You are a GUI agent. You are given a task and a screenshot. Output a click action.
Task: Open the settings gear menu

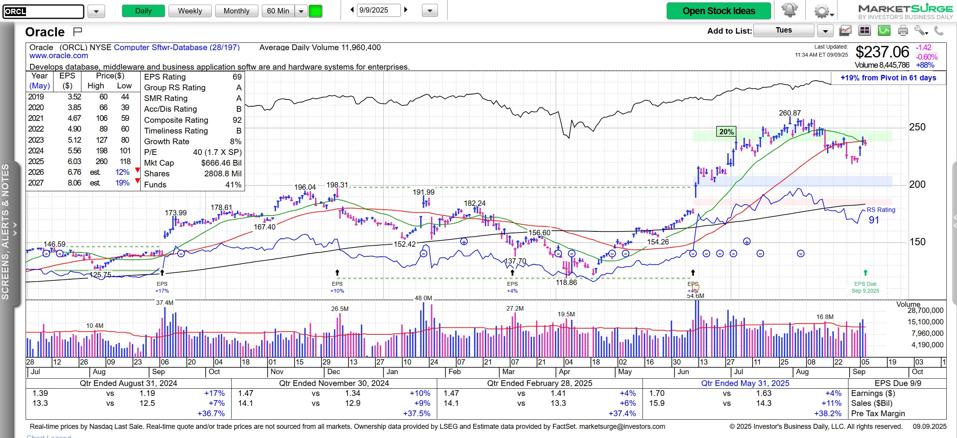825,11
